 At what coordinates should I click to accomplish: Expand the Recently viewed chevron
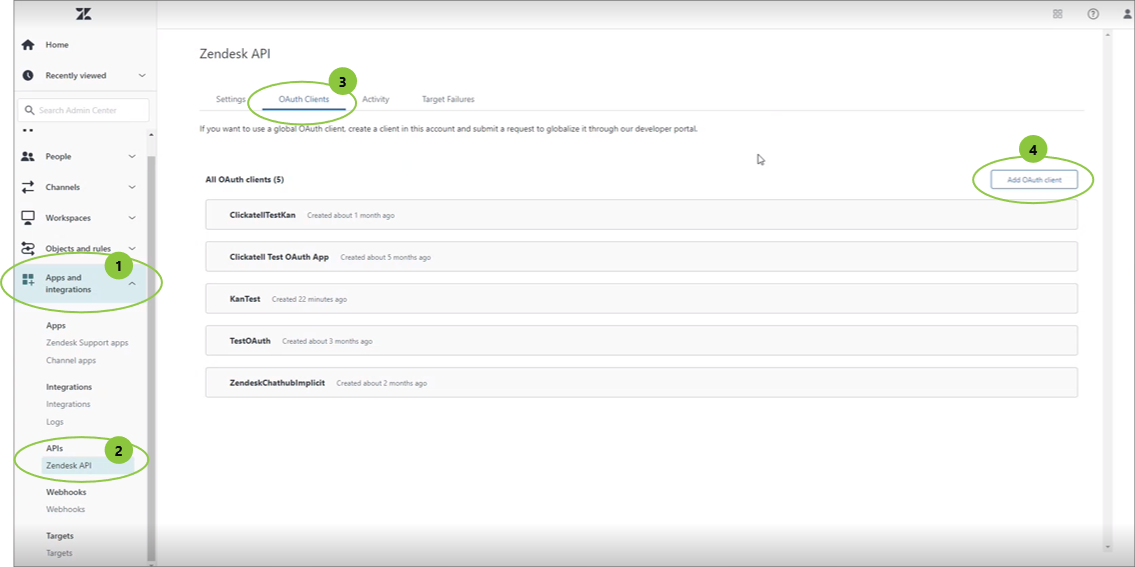click(x=142, y=76)
